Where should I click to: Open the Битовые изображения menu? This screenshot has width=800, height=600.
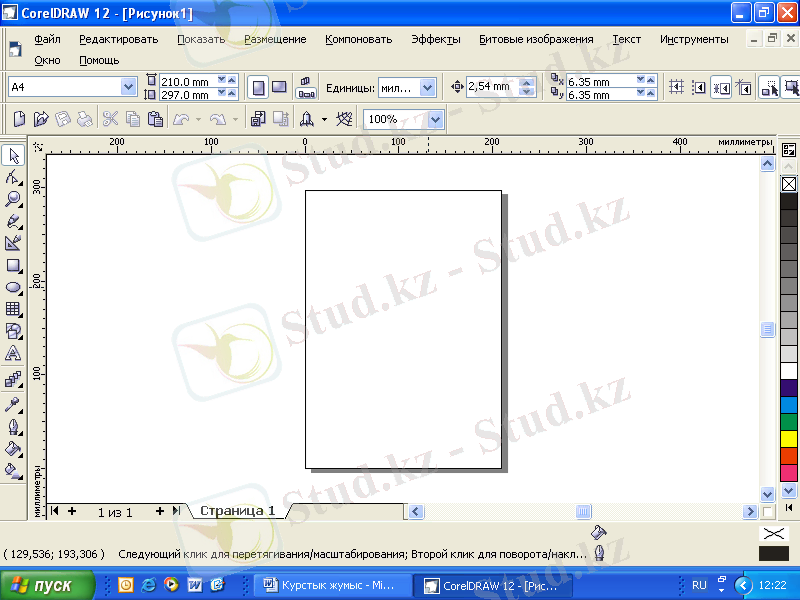(536, 39)
